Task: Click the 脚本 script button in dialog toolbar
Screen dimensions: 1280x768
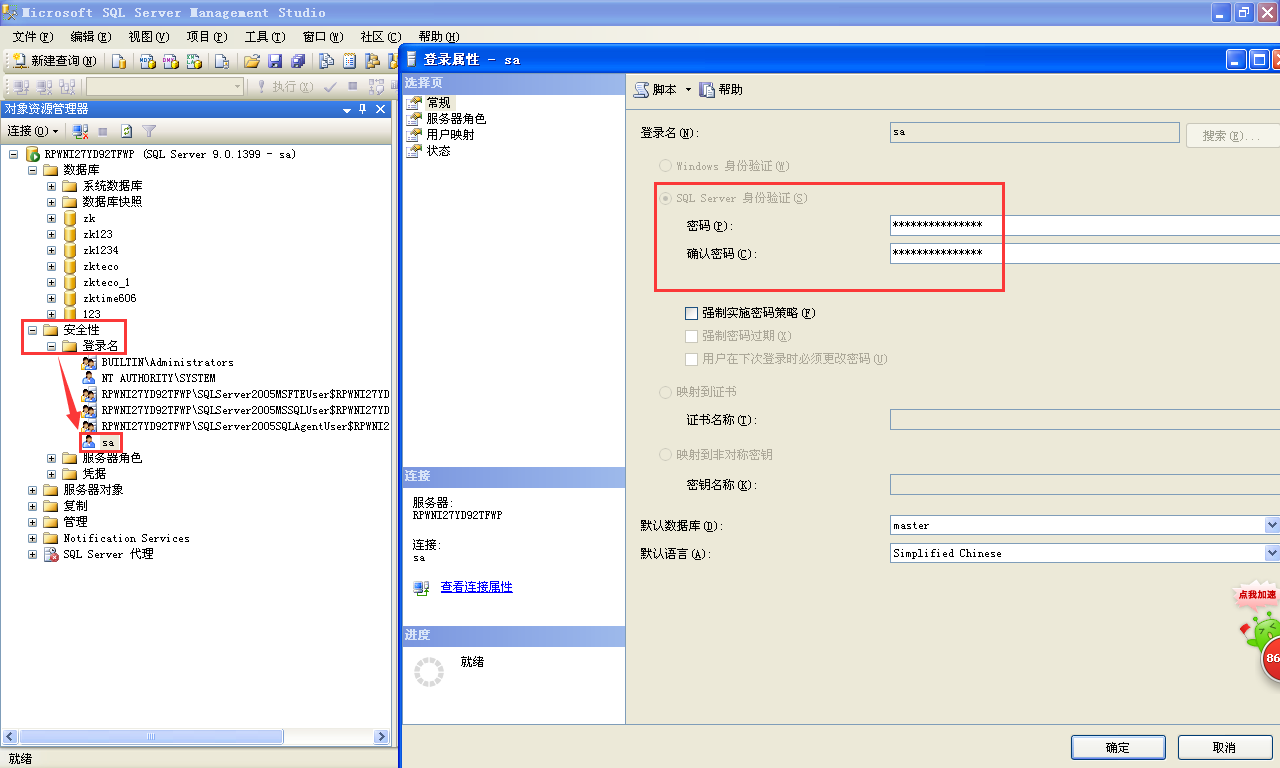Action: coord(656,90)
